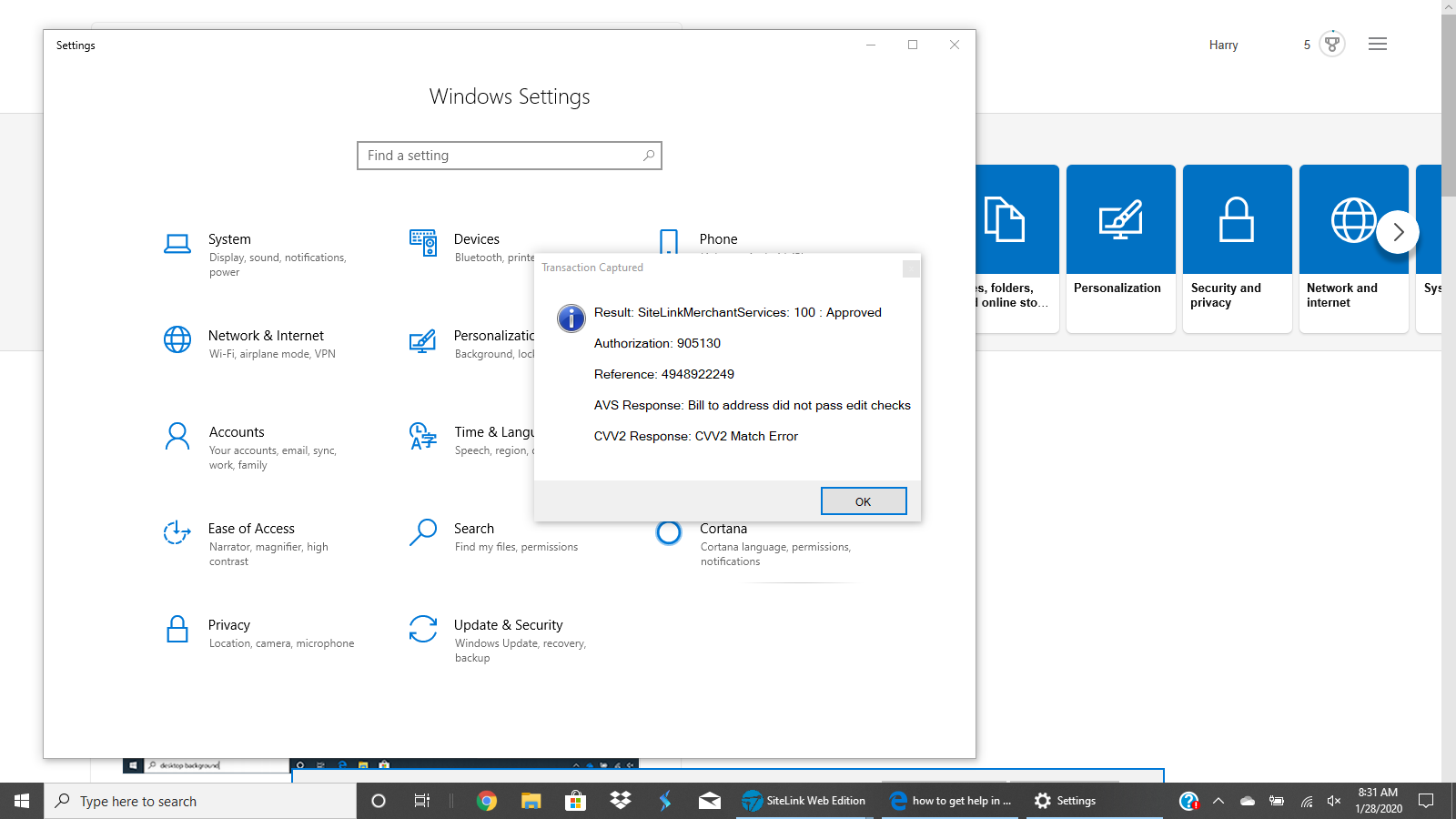This screenshot has height=819, width=1456.
Task: Open Google Chrome from the taskbar
Action: (487, 801)
